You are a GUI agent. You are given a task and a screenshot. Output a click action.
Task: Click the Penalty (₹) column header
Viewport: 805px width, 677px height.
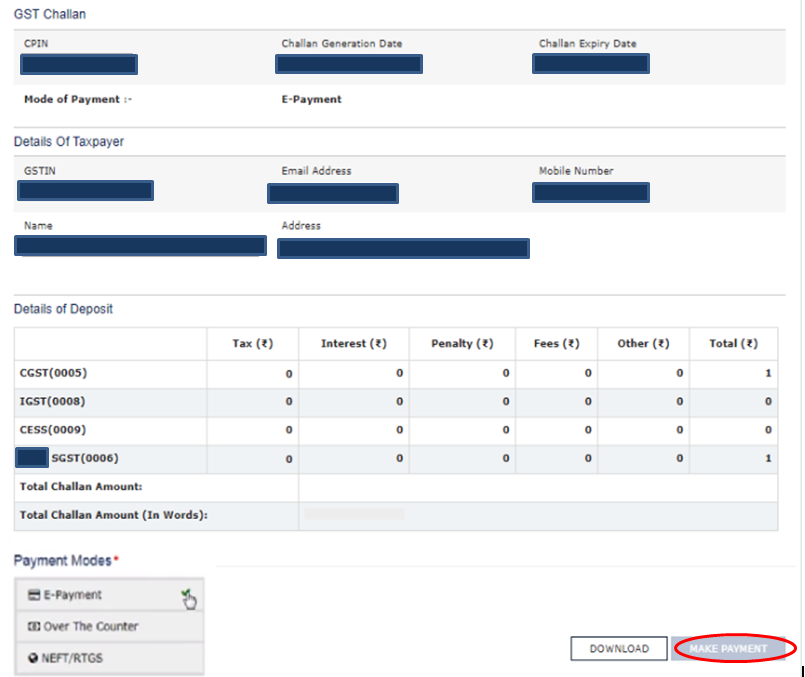point(462,343)
